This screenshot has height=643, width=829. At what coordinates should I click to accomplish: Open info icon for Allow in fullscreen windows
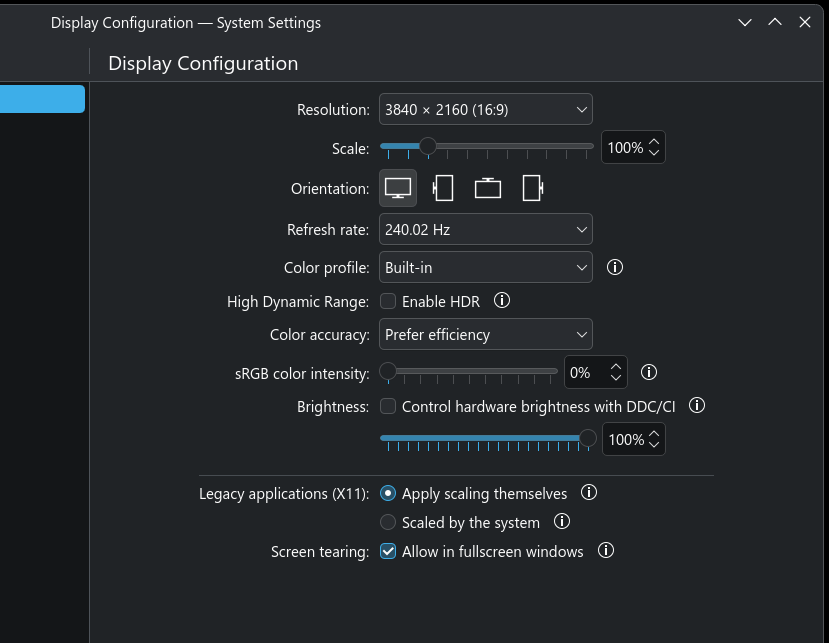pyautogui.click(x=605, y=550)
